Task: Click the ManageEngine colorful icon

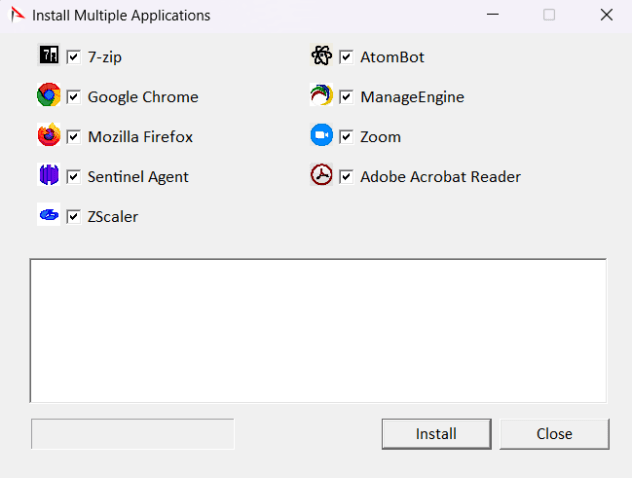Action: [x=321, y=96]
